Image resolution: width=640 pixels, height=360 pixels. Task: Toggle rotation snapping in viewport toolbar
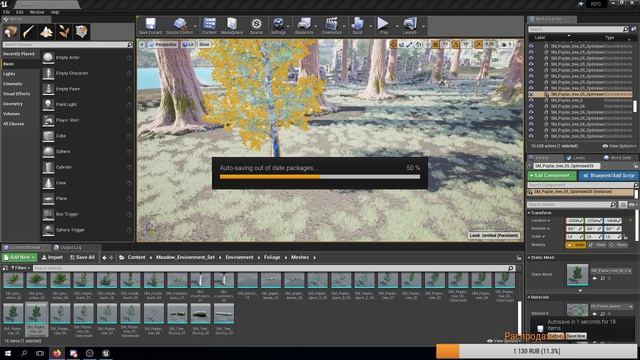[x=456, y=44]
